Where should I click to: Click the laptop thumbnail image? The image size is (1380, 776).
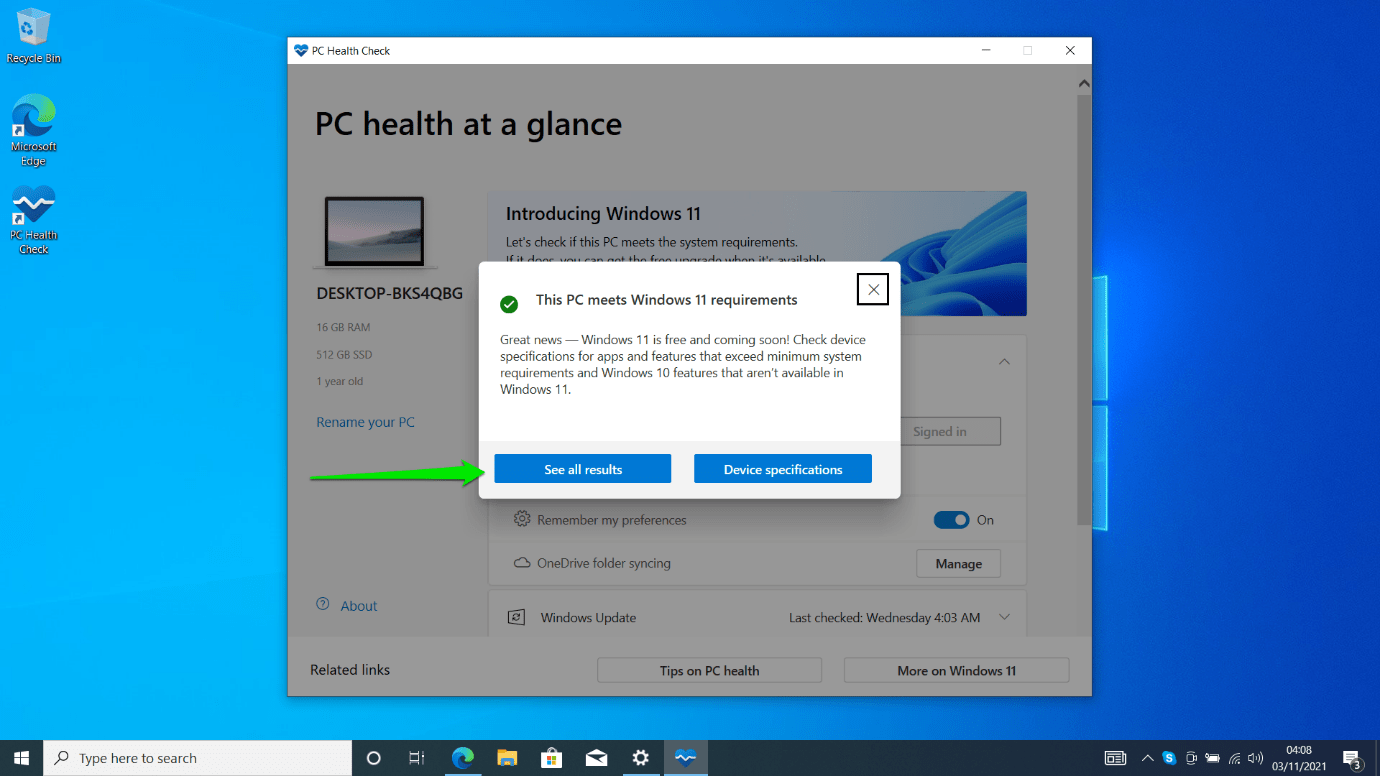[x=375, y=232]
